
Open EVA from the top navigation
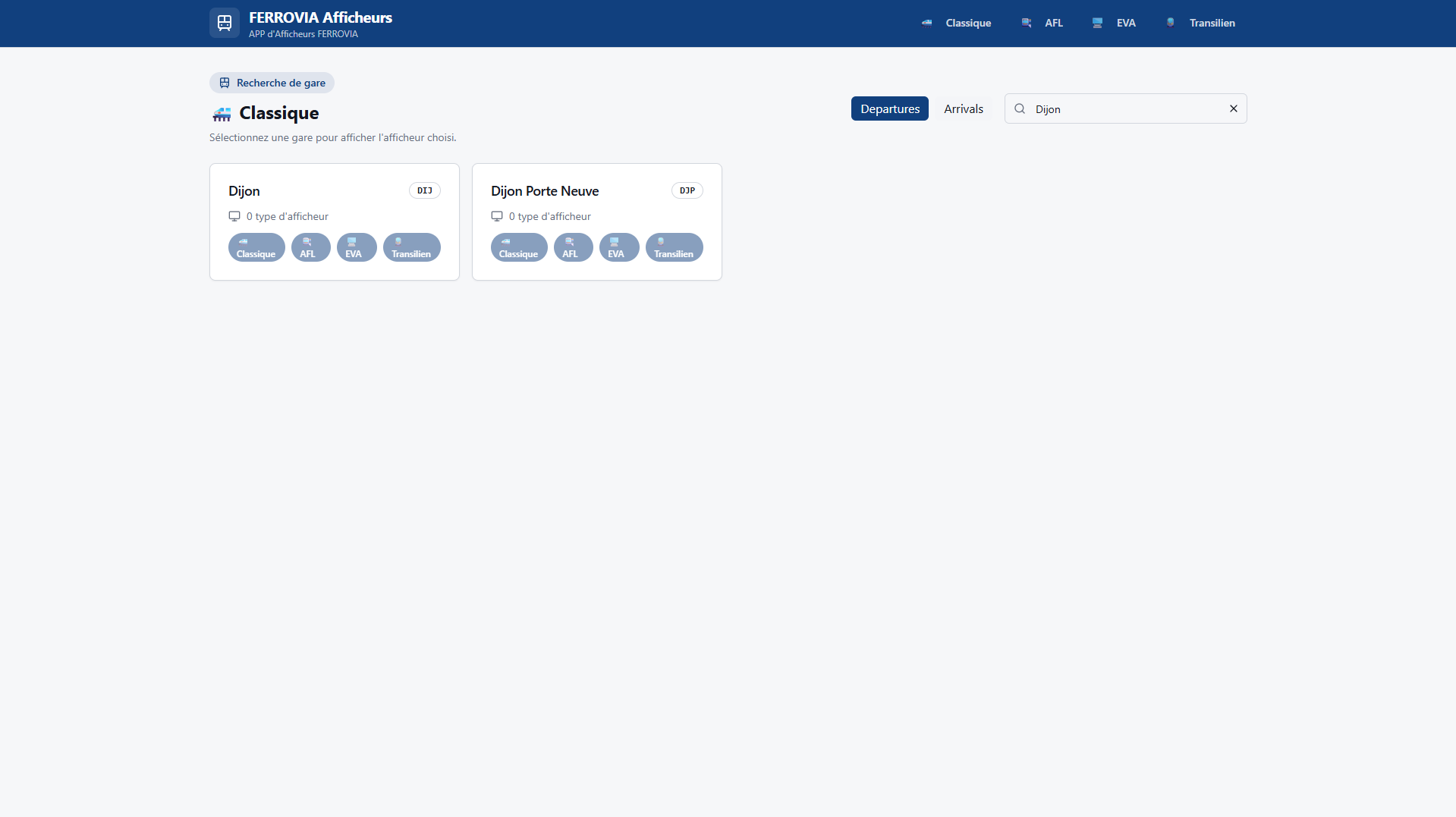(1114, 23)
